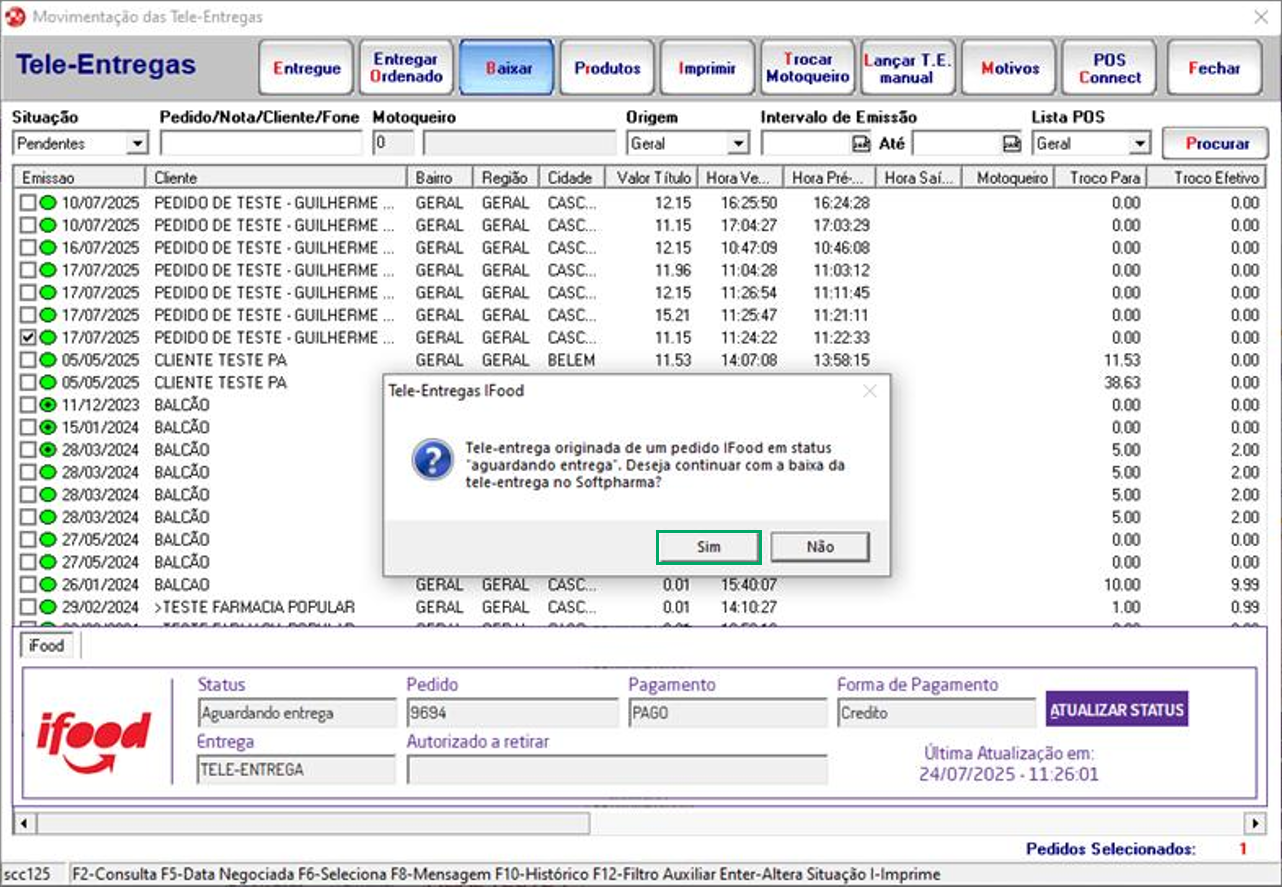Click the Entrega field showing TELE-ENTREGA
The height and width of the screenshot is (887, 1282).
point(297,770)
